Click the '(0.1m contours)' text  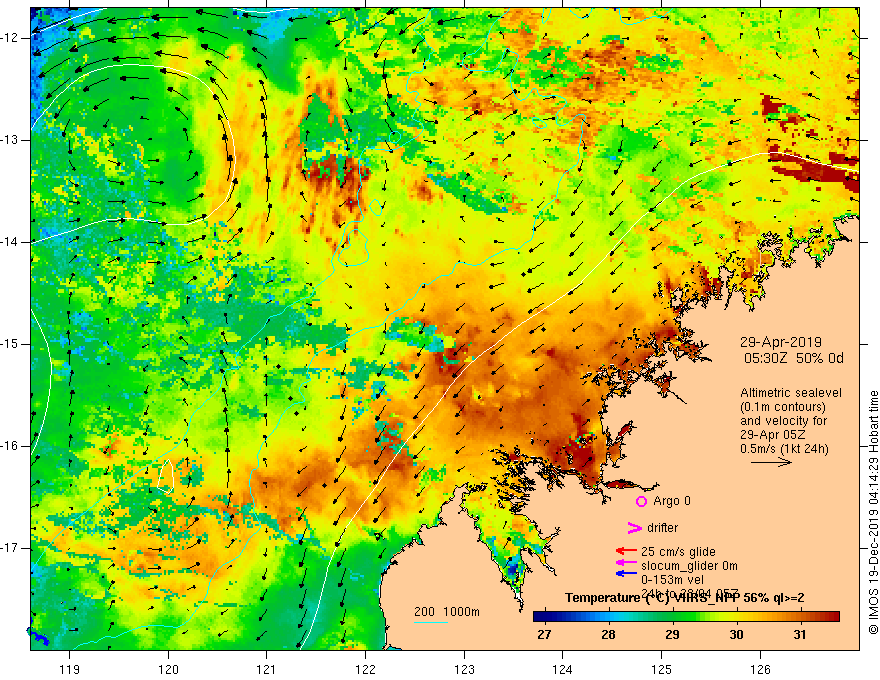point(782,407)
